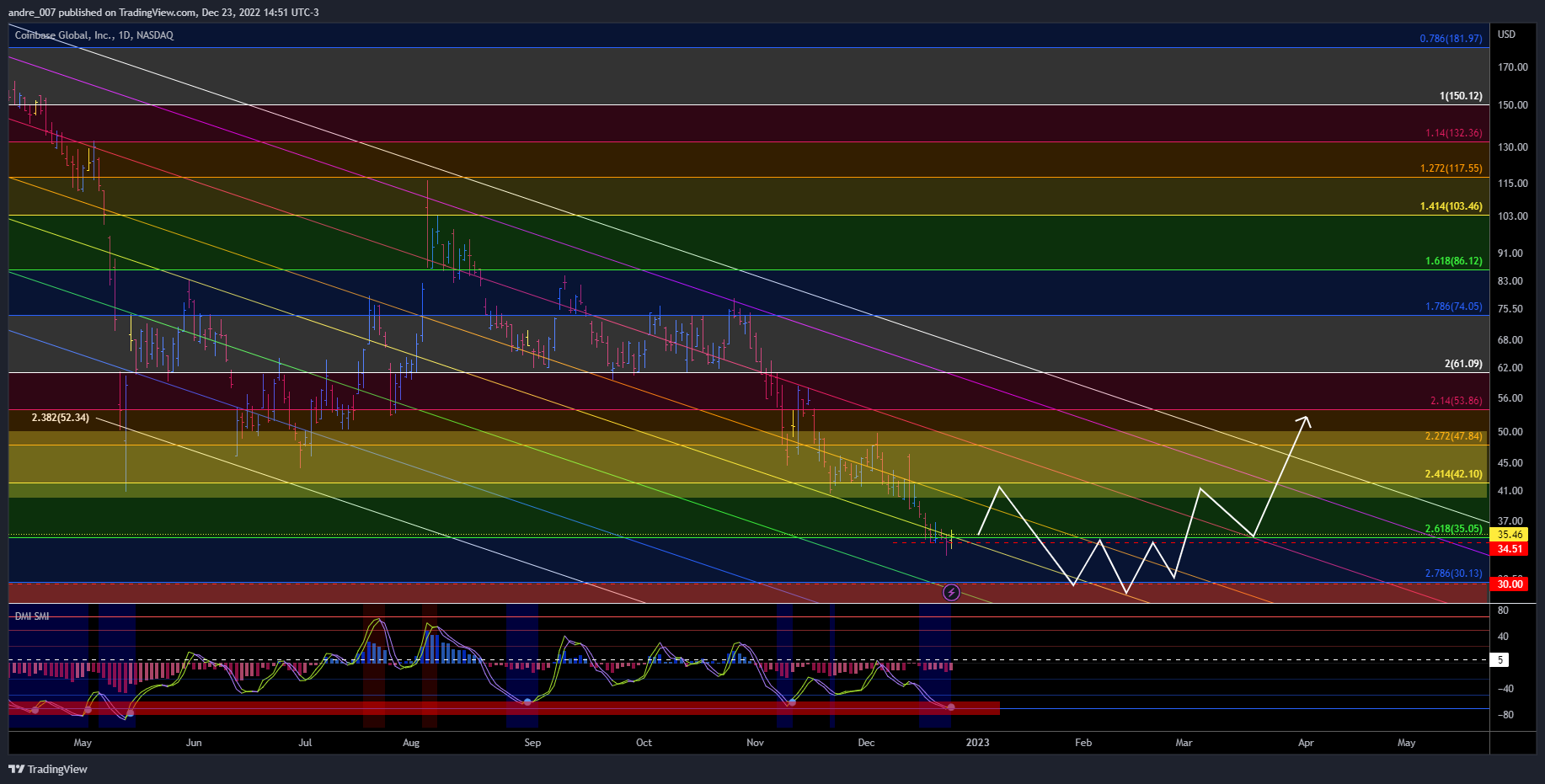Click 75.50 on the price axis
Screen dimensions: 1545x784
pos(1510,309)
